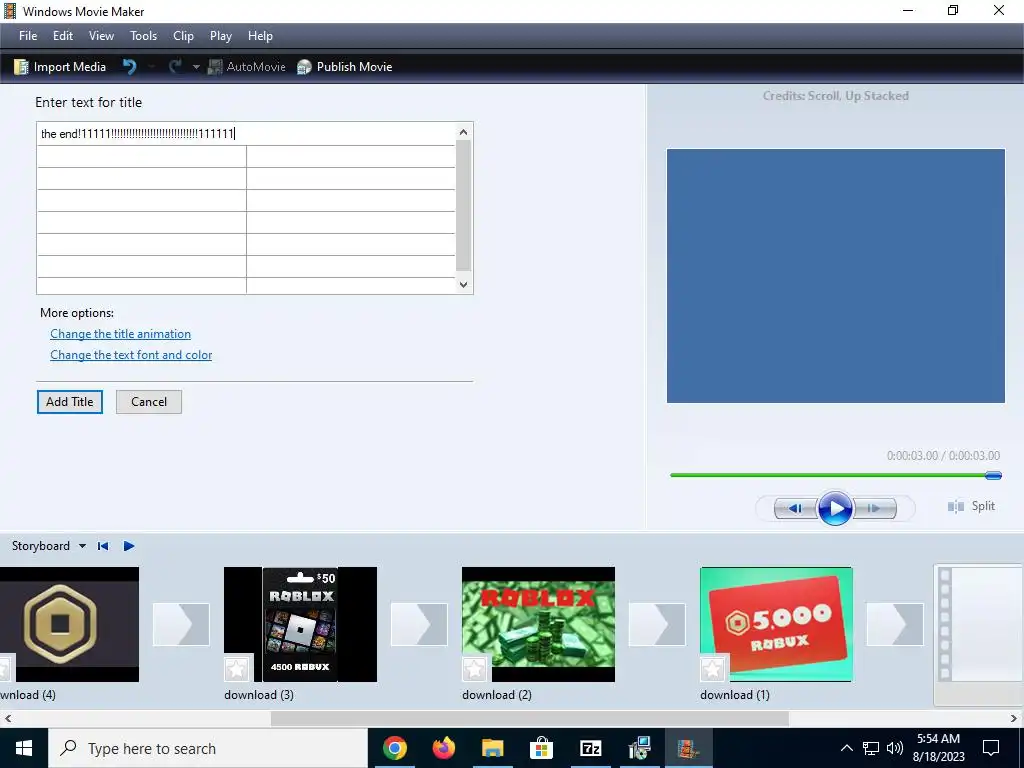This screenshot has width=1024, height=768.
Task: Click the volume speaker tray icon
Action: [895, 748]
